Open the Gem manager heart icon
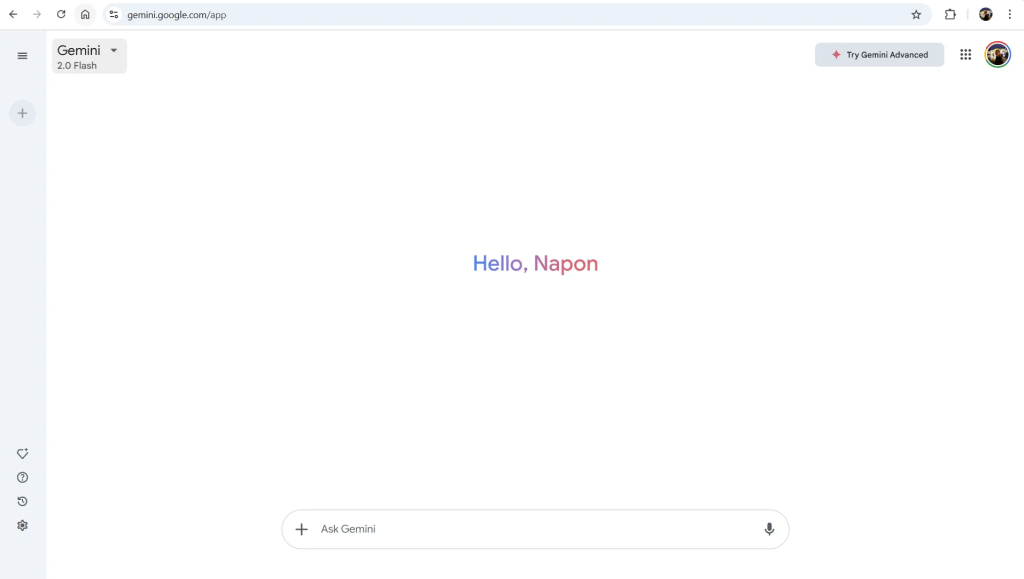1024x579 pixels. pos(22,454)
